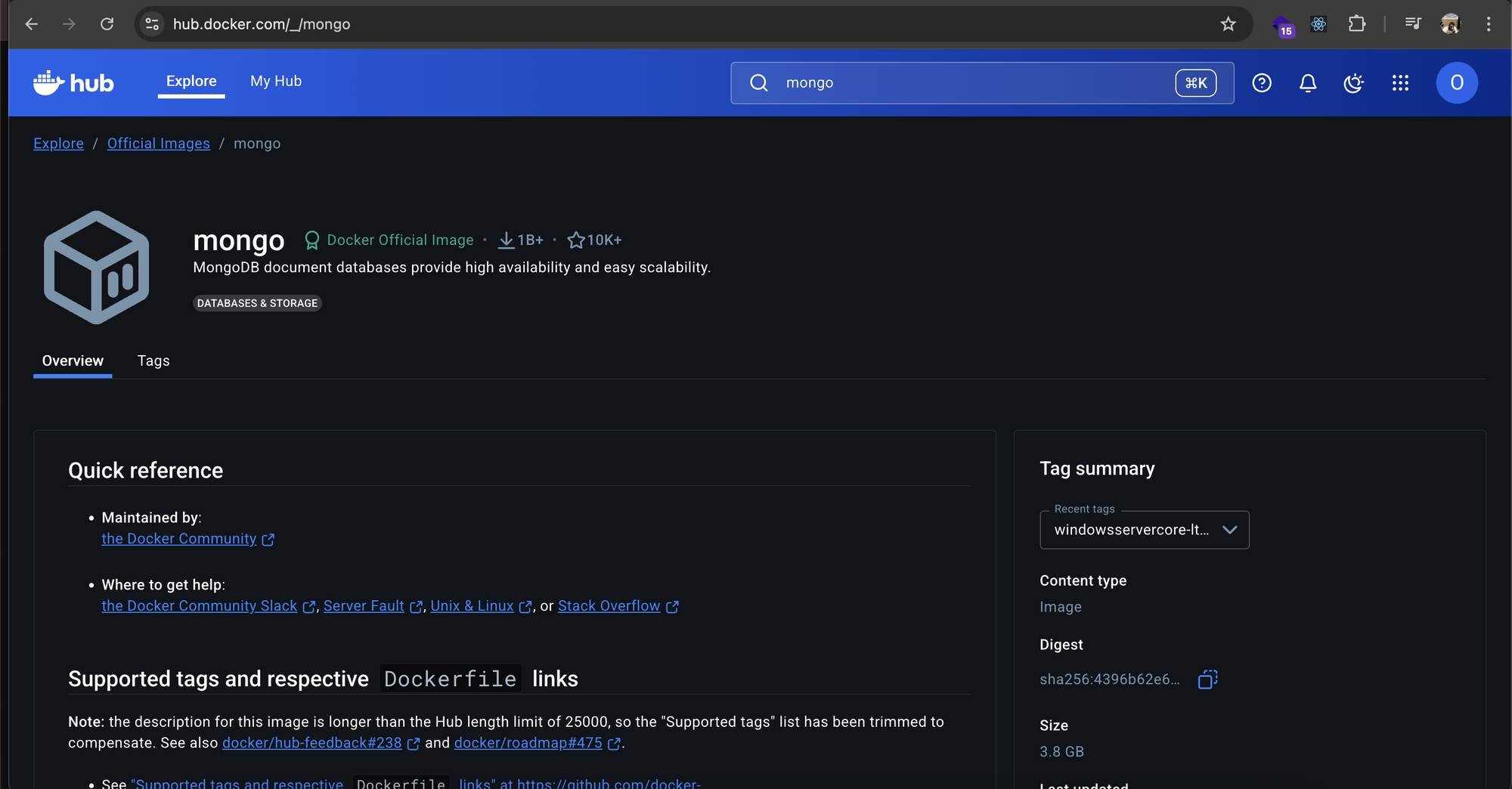Image resolution: width=1512 pixels, height=789 pixels.
Task: Copy the image digest with the copy icon
Action: [1207, 679]
